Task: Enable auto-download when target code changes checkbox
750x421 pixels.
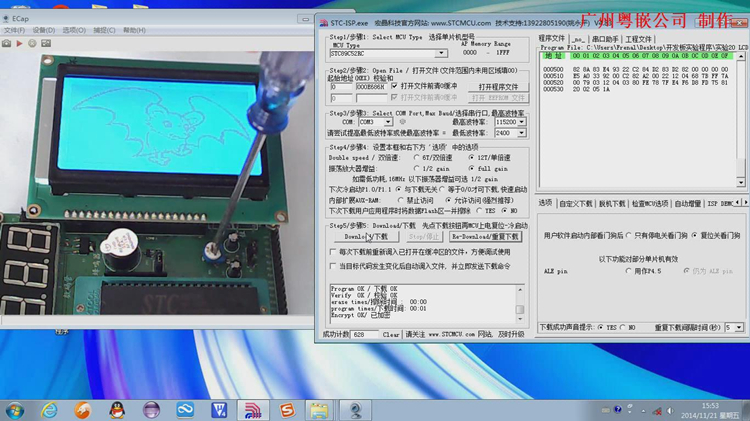Action: [333, 266]
